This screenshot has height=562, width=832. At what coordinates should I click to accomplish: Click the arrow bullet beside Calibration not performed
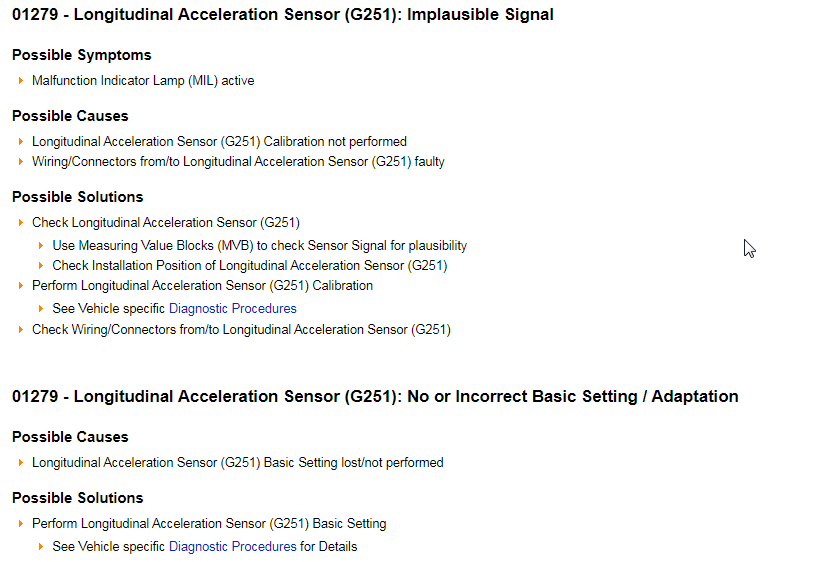click(21, 142)
